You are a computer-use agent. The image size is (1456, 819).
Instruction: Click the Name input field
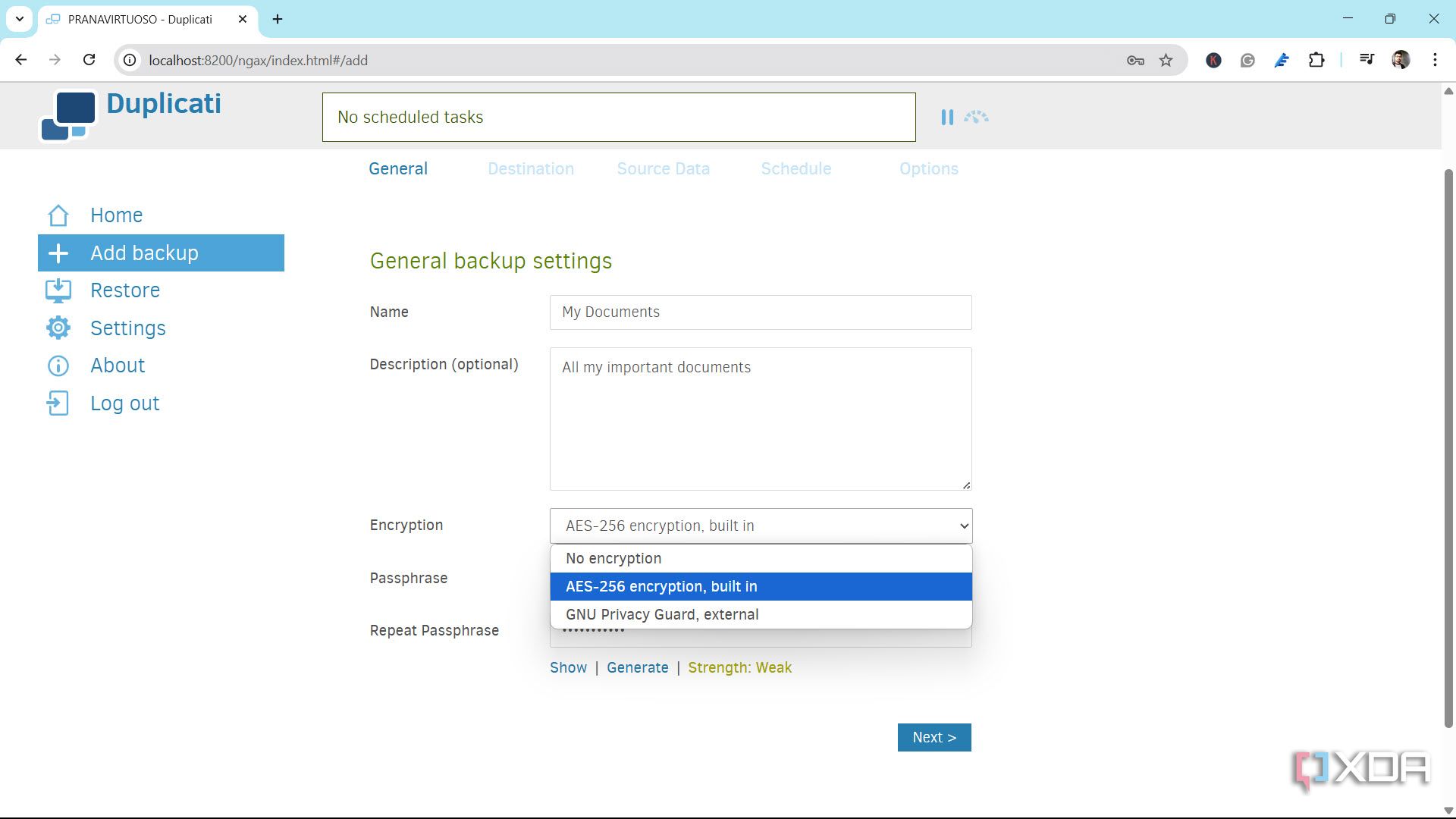761,312
